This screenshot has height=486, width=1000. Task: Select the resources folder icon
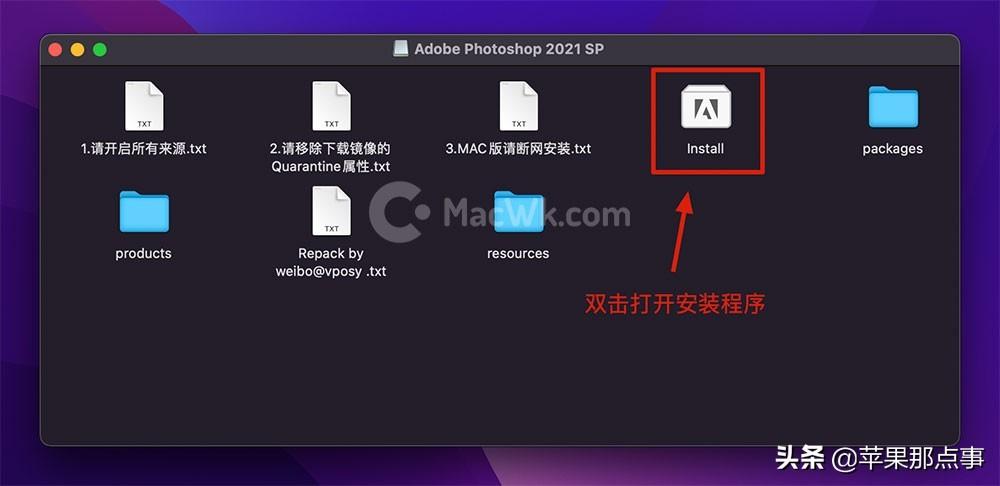(518, 211)
